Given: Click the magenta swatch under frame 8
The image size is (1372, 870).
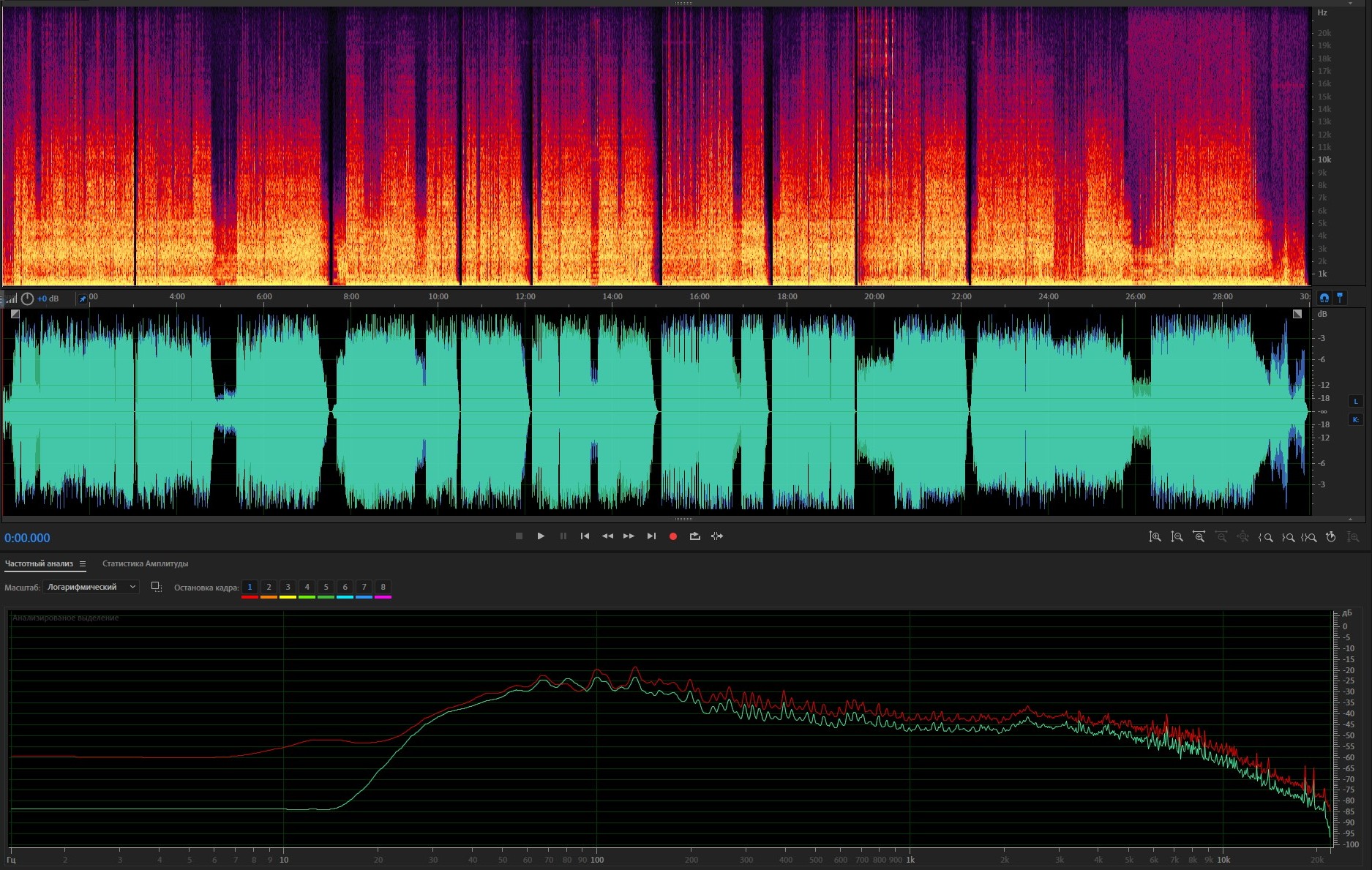Looking at the screenshot, I should click(383, 597).
